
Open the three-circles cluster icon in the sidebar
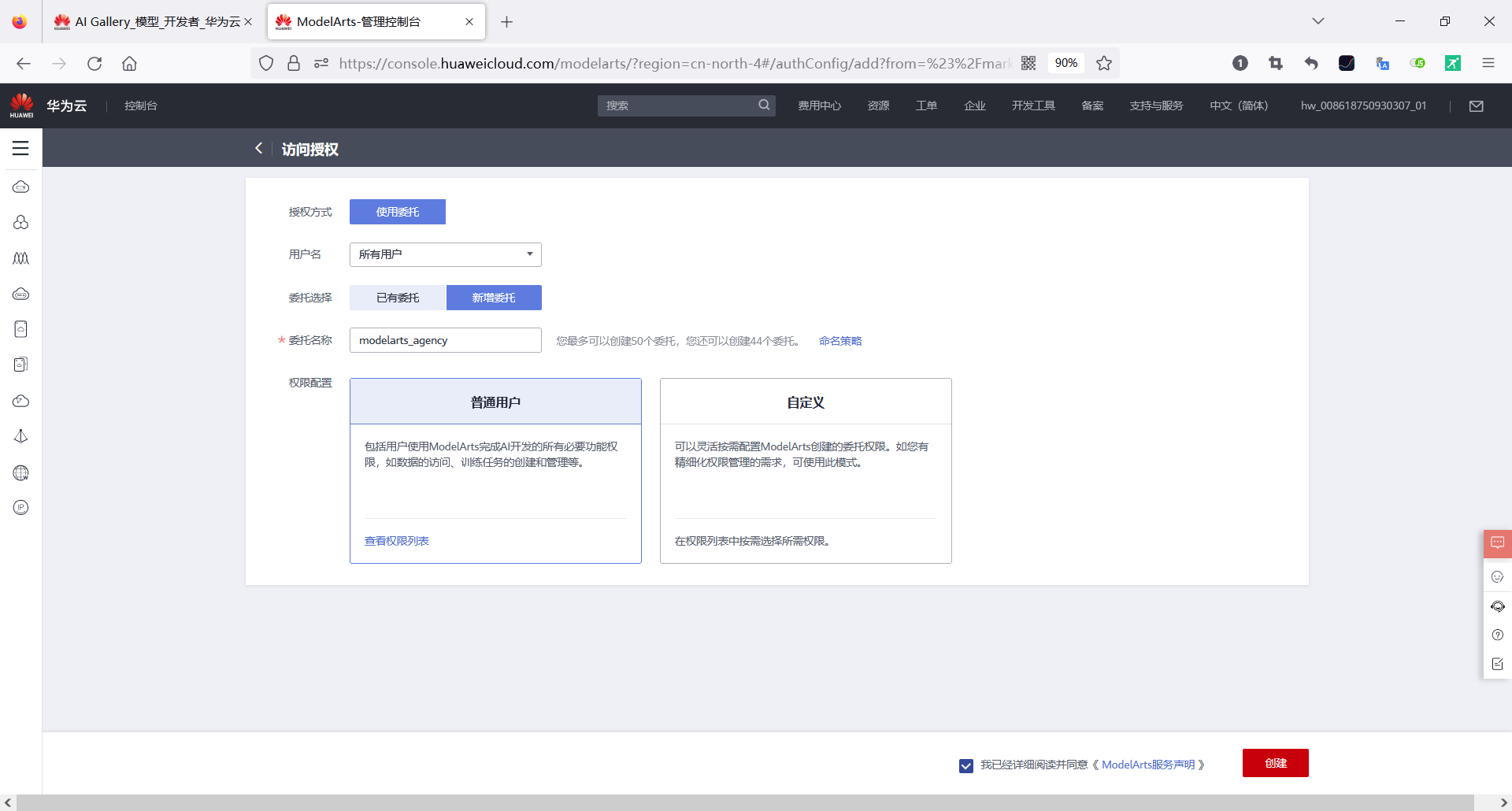pos(21,223)
